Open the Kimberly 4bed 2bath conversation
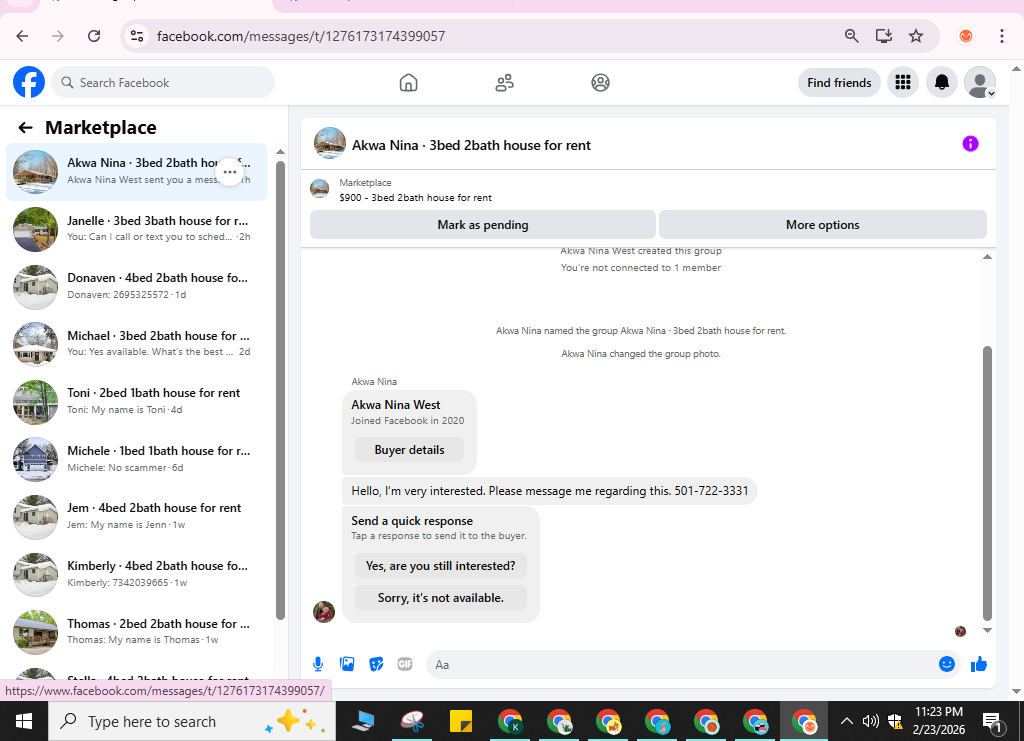Screen dimensions: 1024x741 [x=136, y=575]
